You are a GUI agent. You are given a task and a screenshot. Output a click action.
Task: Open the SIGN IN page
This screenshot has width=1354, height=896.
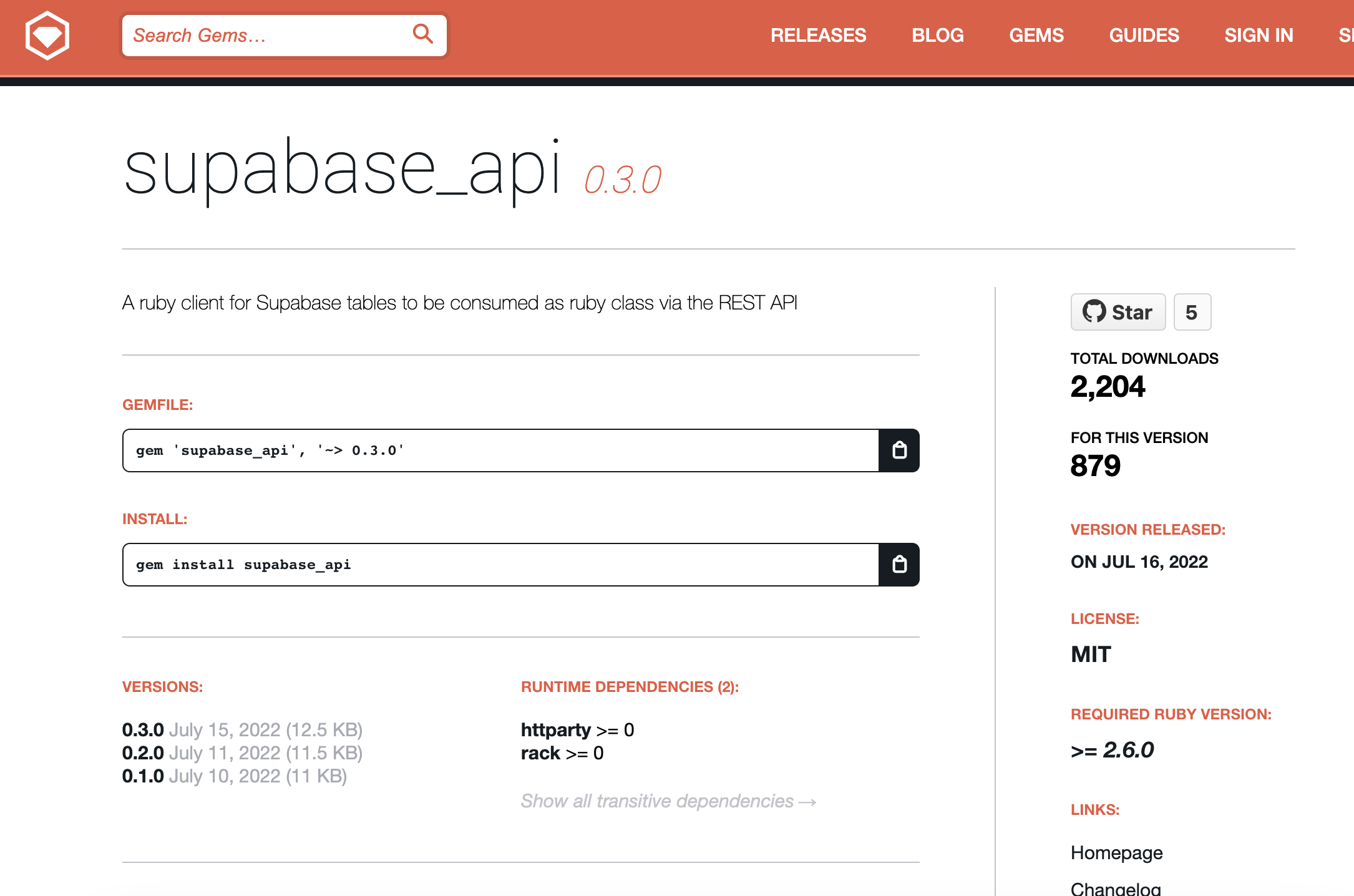tap(1259, 36)
